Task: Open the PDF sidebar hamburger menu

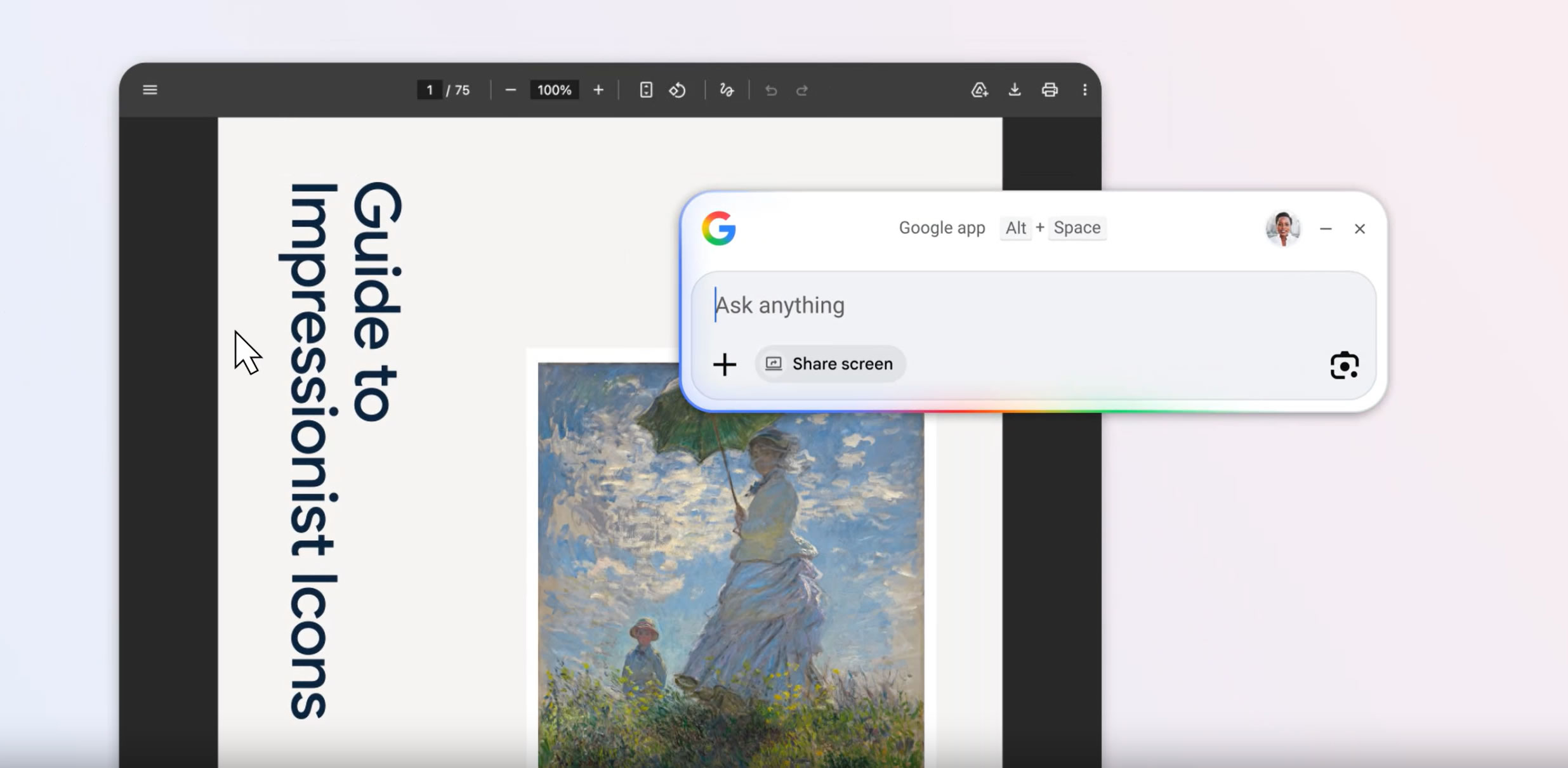Action: pos(150,90)
